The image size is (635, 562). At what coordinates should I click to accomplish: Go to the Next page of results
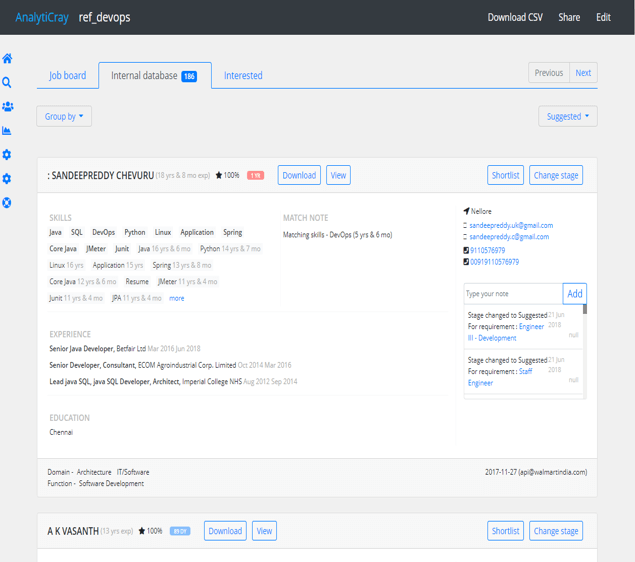pos(583,73)
